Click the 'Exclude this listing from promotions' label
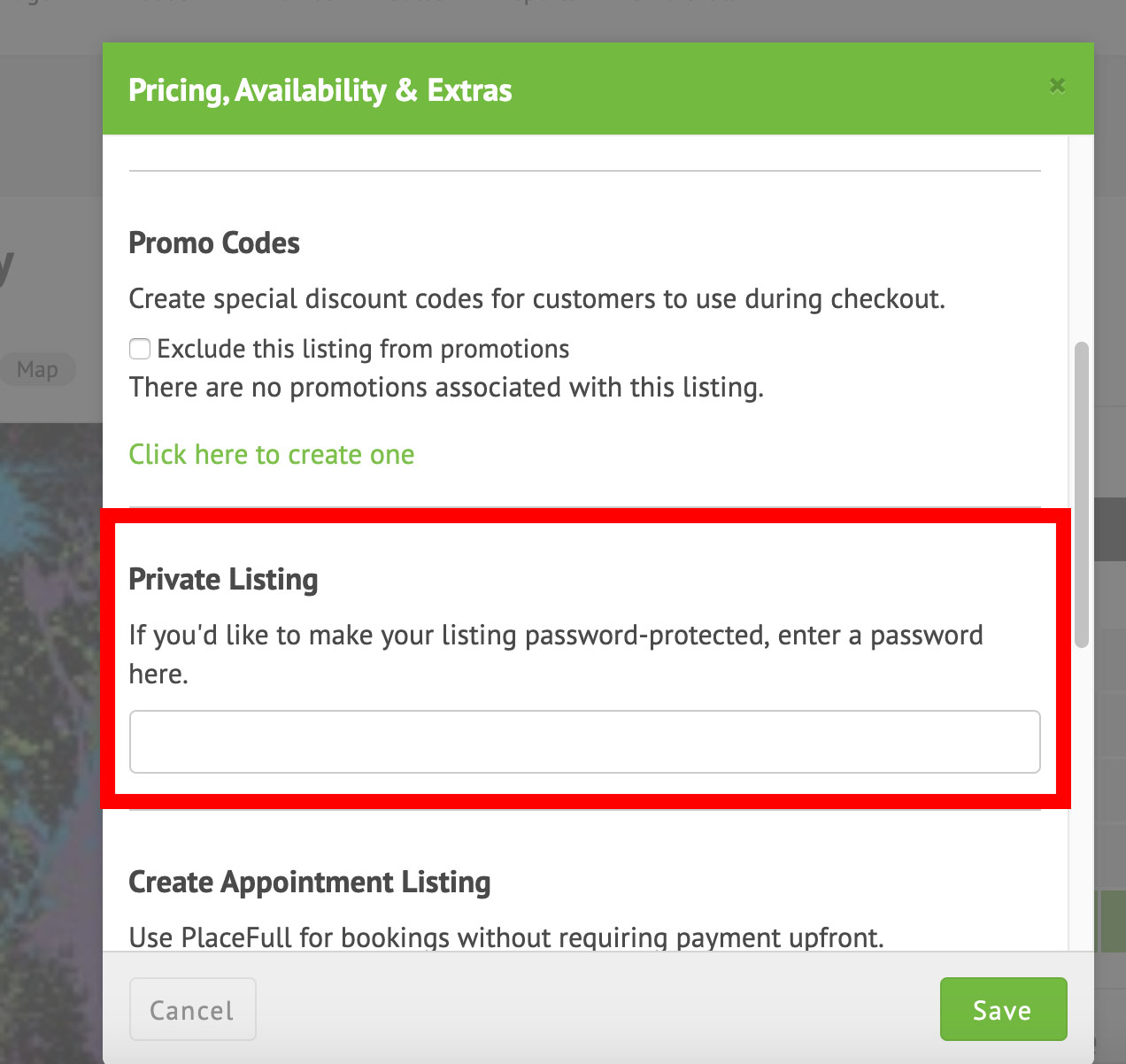 (363, 349)
